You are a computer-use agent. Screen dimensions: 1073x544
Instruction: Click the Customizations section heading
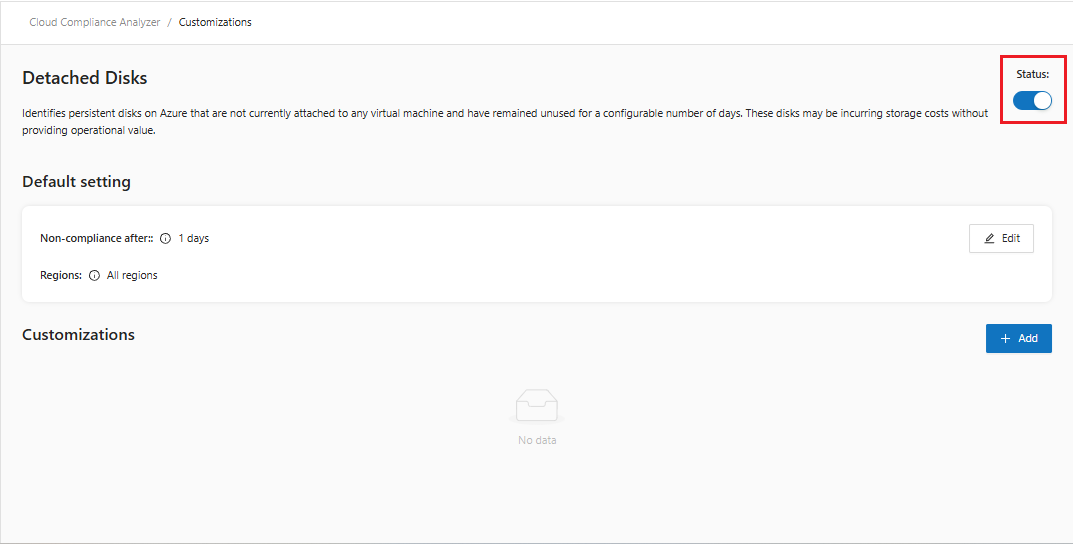click(78, 334)
